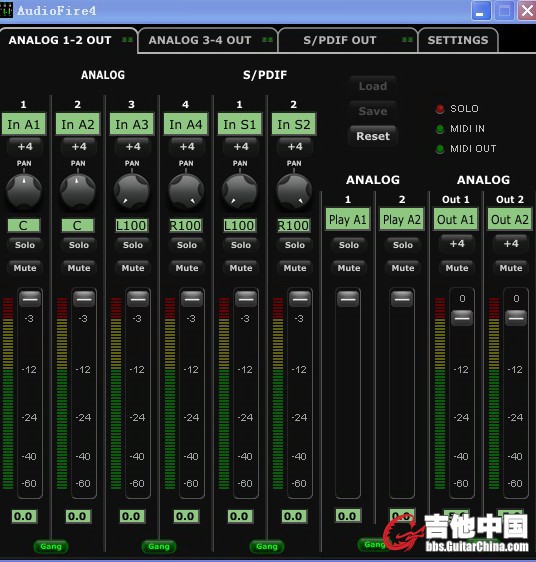Click the Reset button

click(x=373, y=136)
